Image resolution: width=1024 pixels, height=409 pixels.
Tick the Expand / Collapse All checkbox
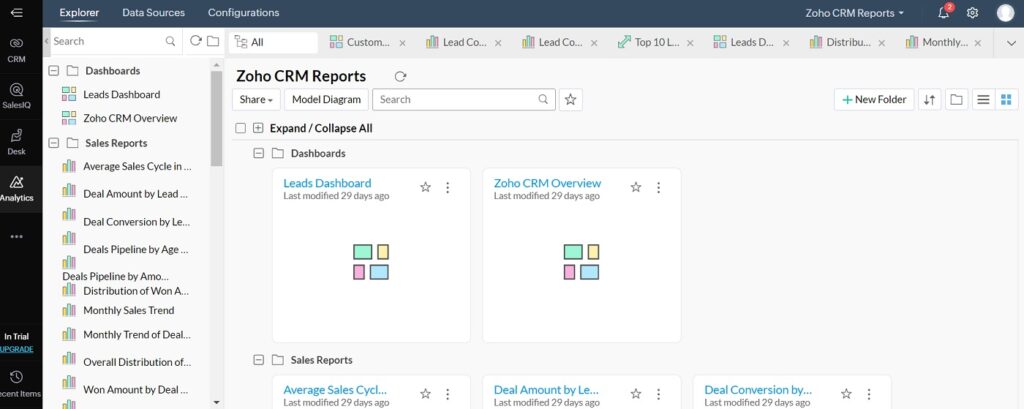240,128
